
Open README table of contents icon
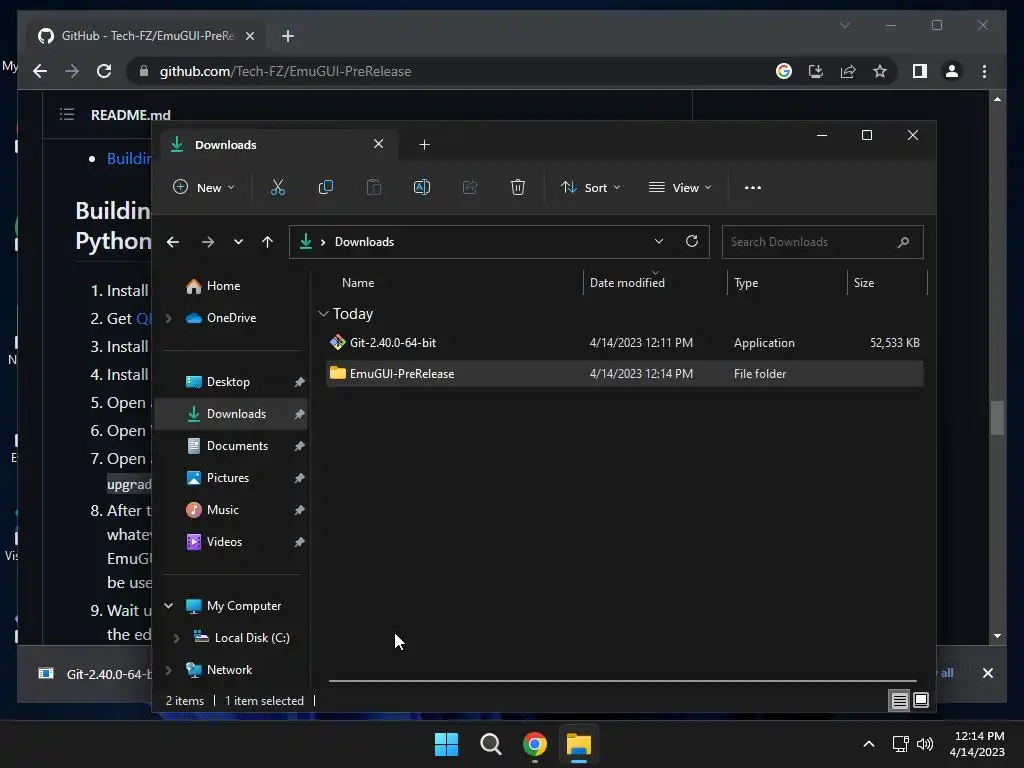point(67,115)
